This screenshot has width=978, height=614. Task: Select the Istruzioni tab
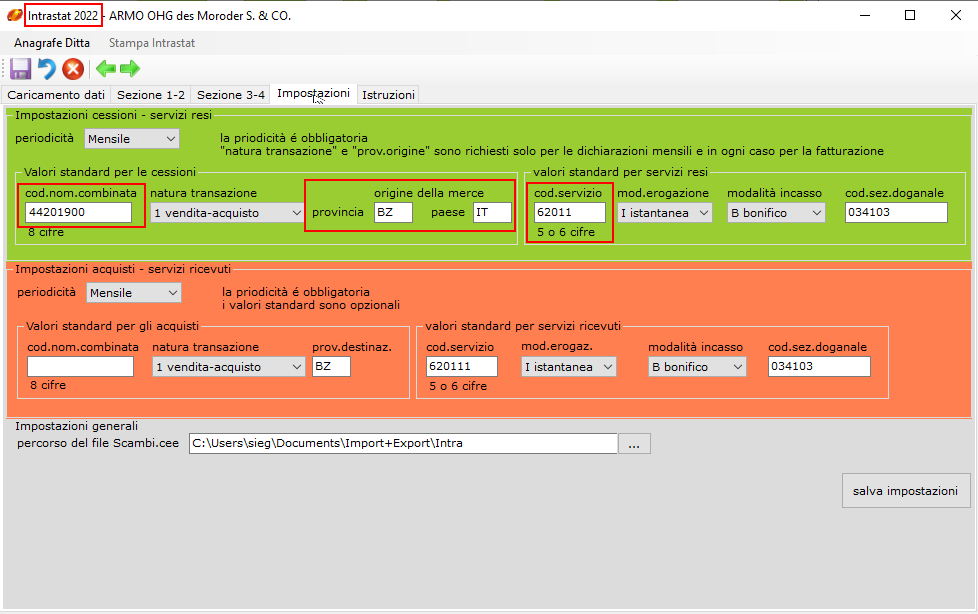coord(388,95)
